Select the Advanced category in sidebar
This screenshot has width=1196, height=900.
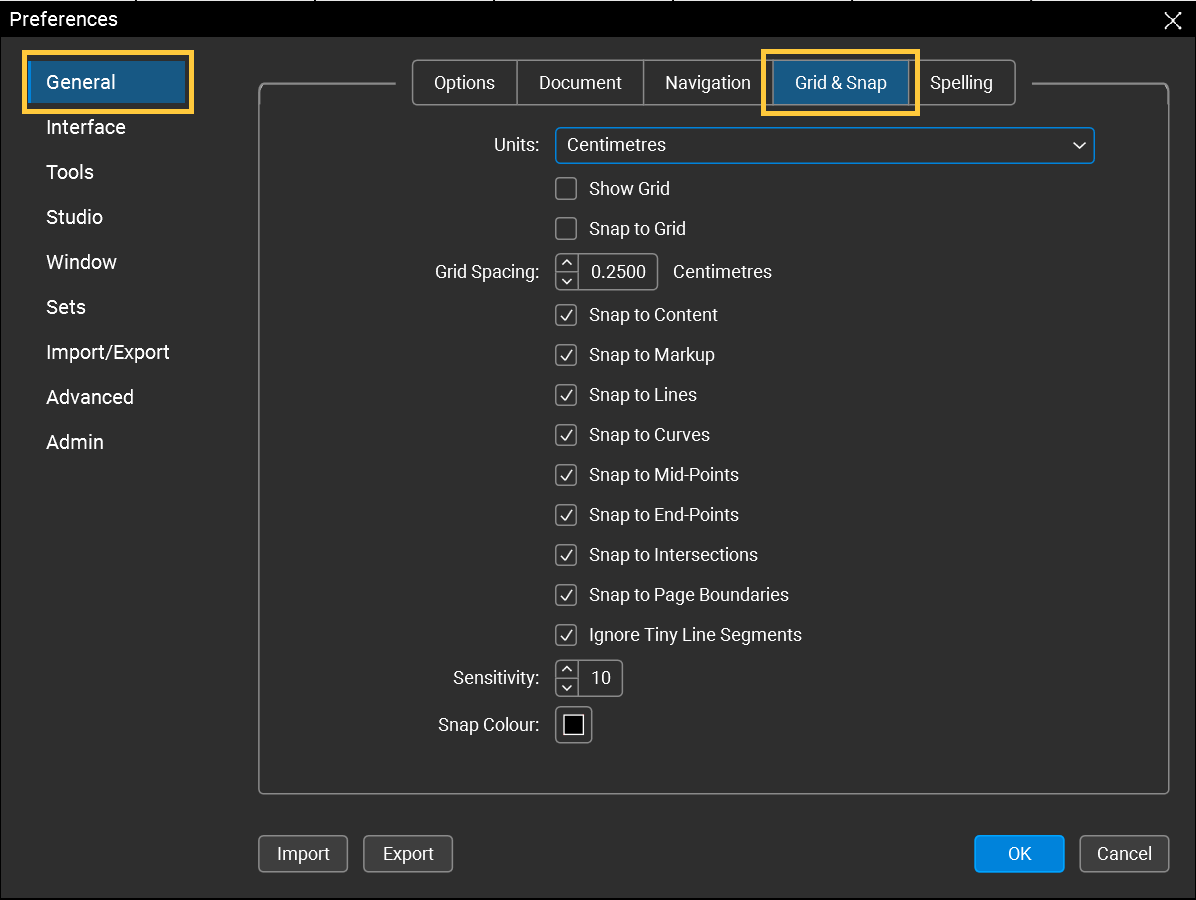click(90, 397)
